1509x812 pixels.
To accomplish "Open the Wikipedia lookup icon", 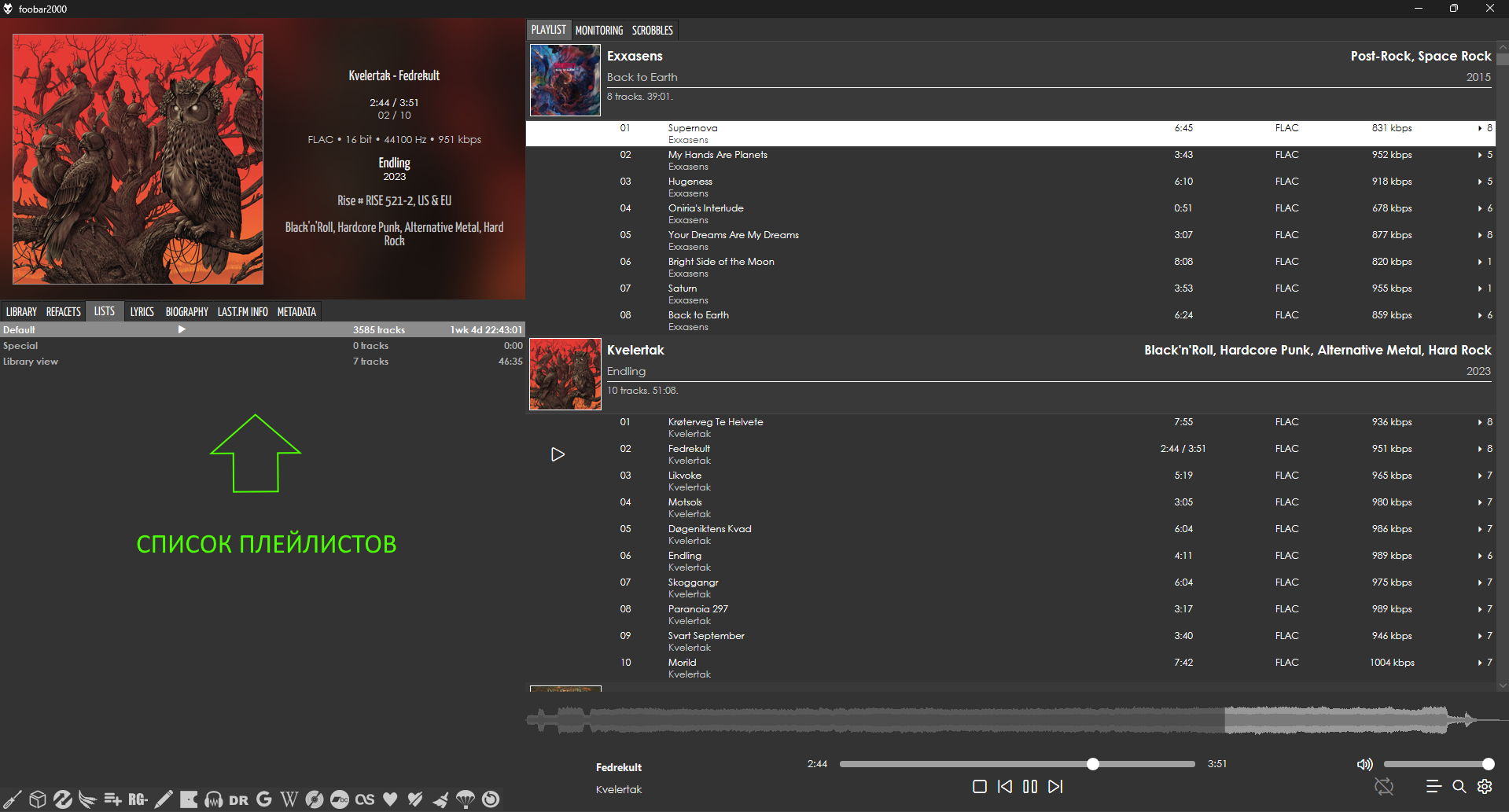I will (289, 799).
